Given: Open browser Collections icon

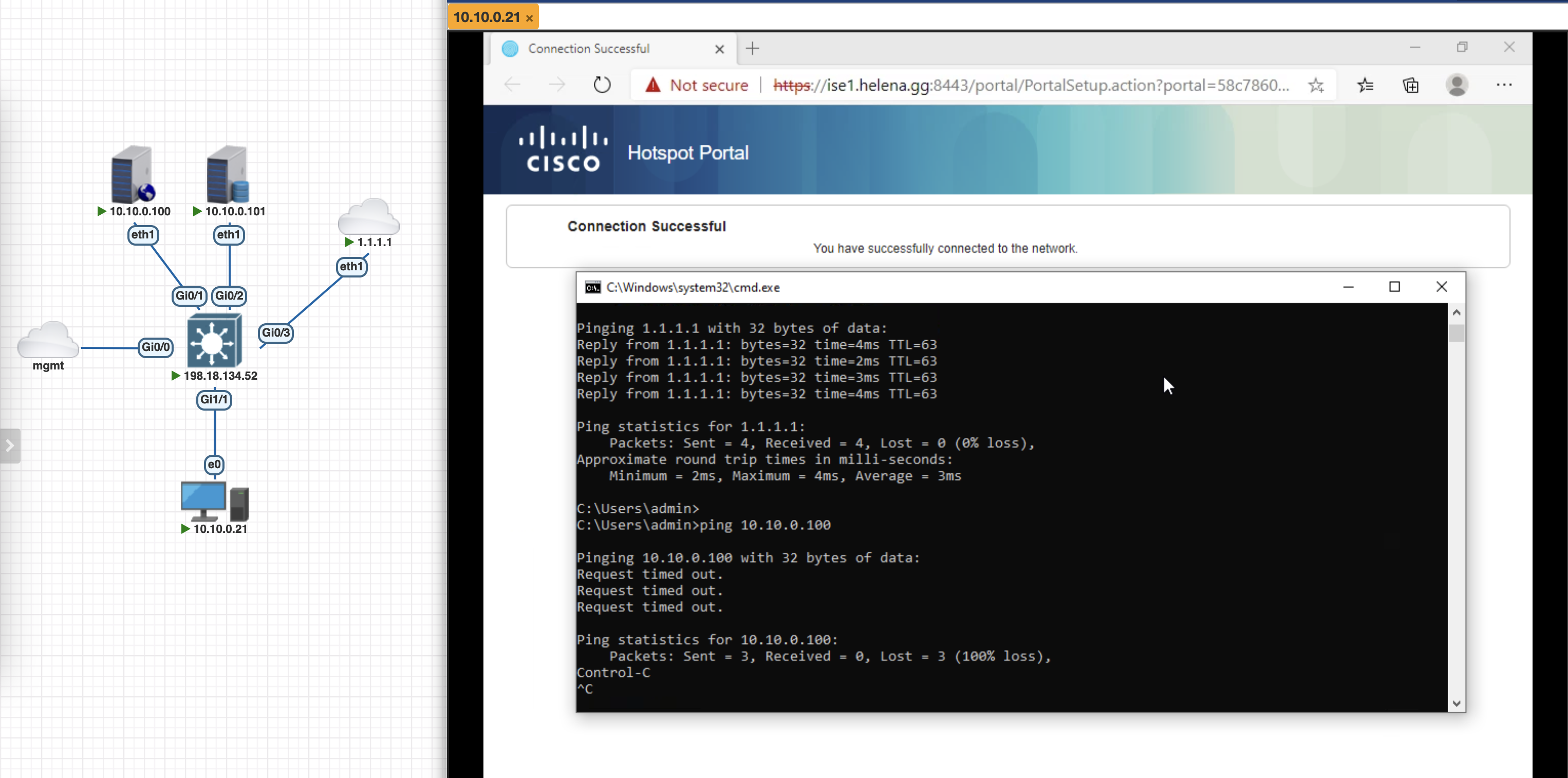Looking at the screenshot, I should 1410,85.
